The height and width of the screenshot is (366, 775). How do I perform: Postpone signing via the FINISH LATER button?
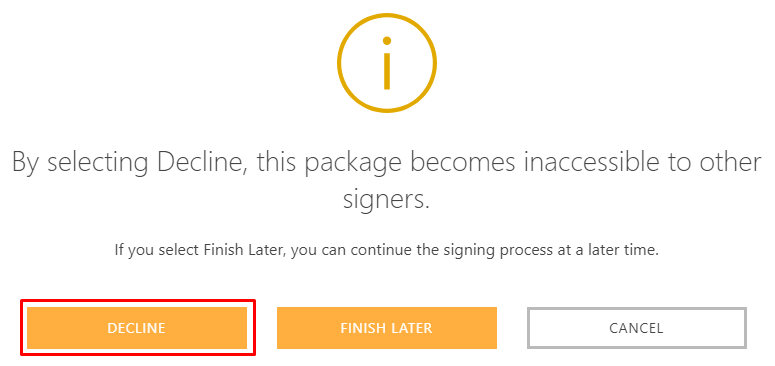tap(387, 328)
